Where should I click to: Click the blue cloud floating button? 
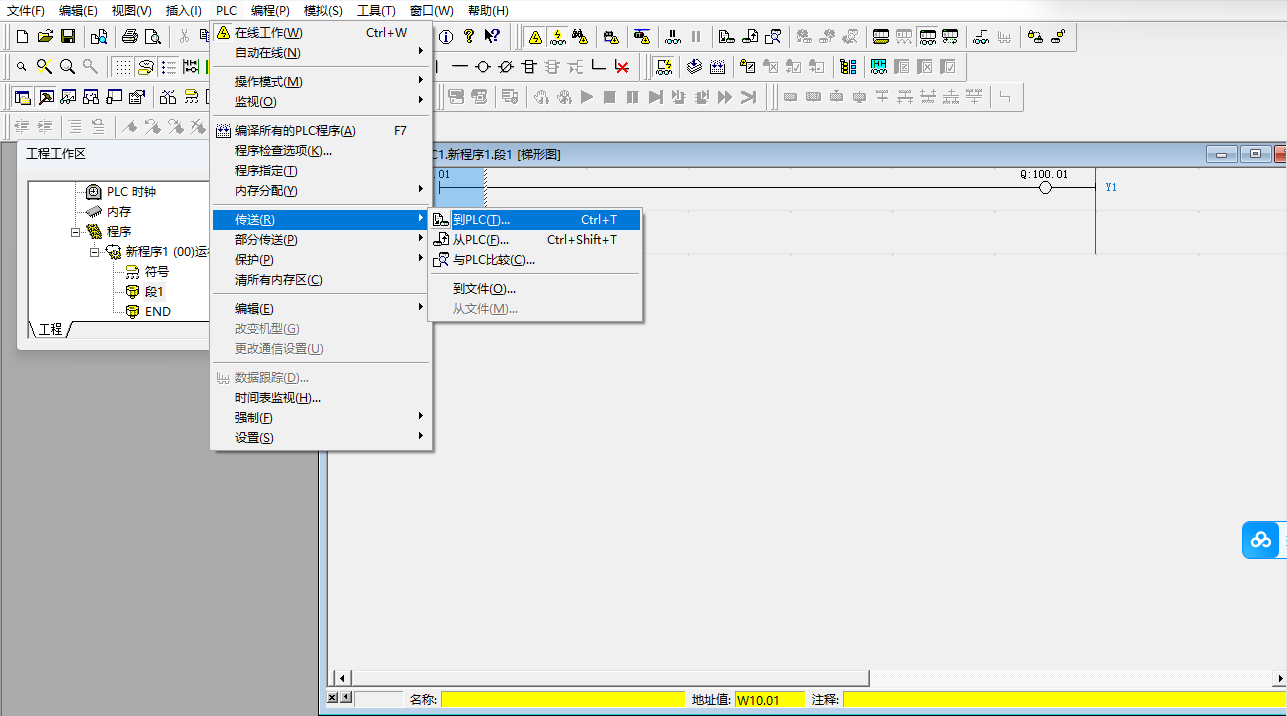coord(1261,540)
